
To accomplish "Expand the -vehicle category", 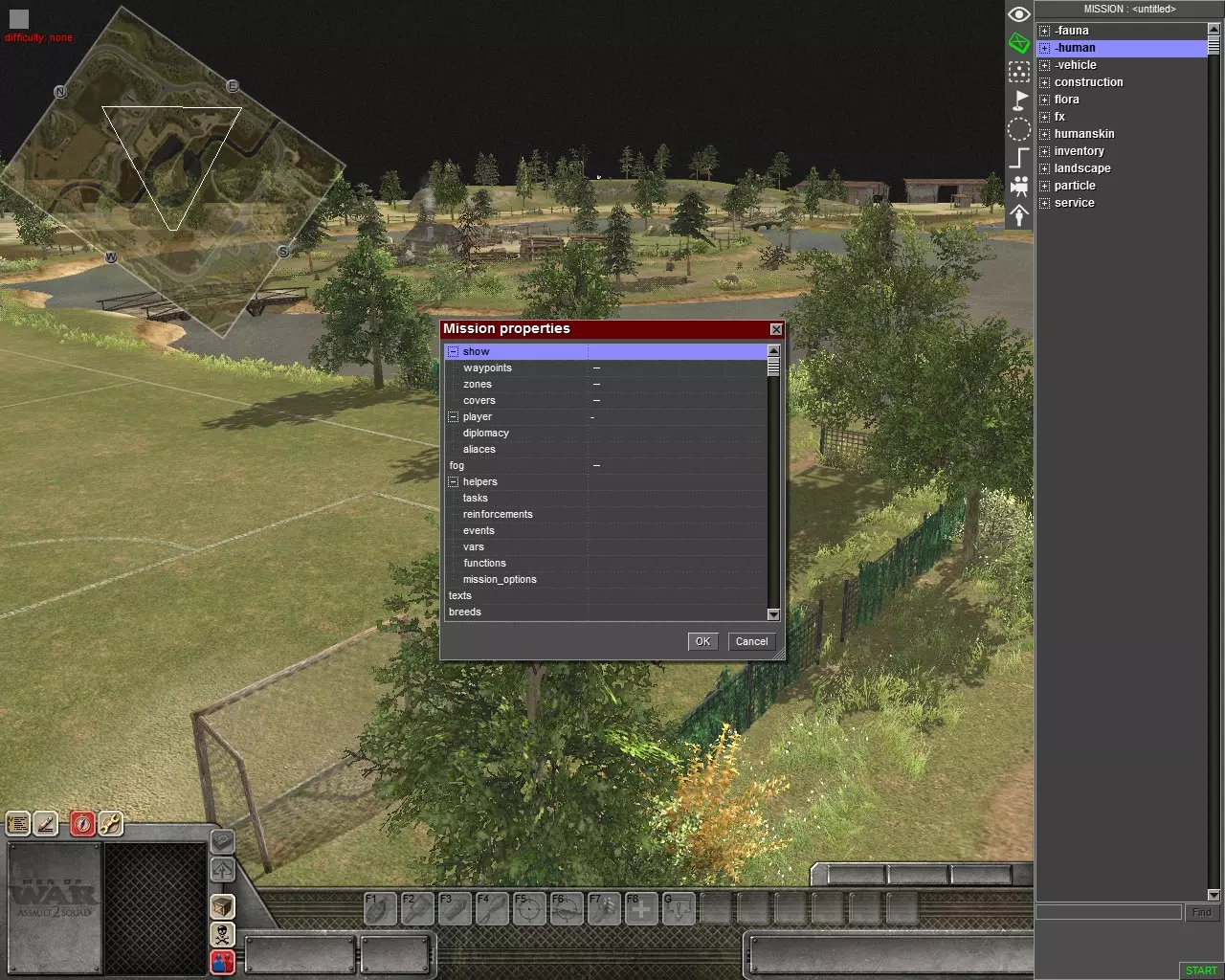I will (1045, 65).
